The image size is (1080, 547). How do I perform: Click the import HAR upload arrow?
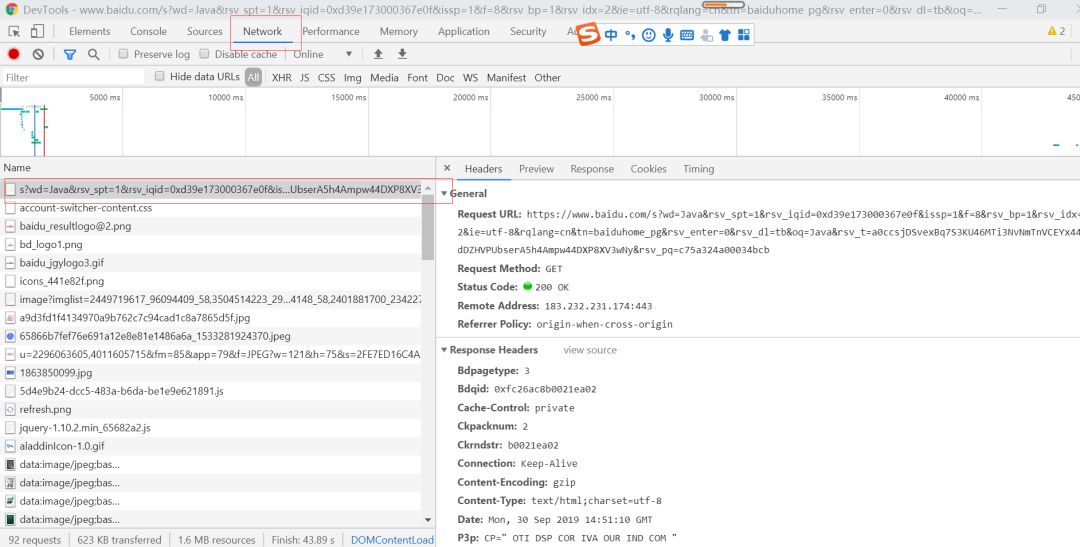click(x=378, y=54)
